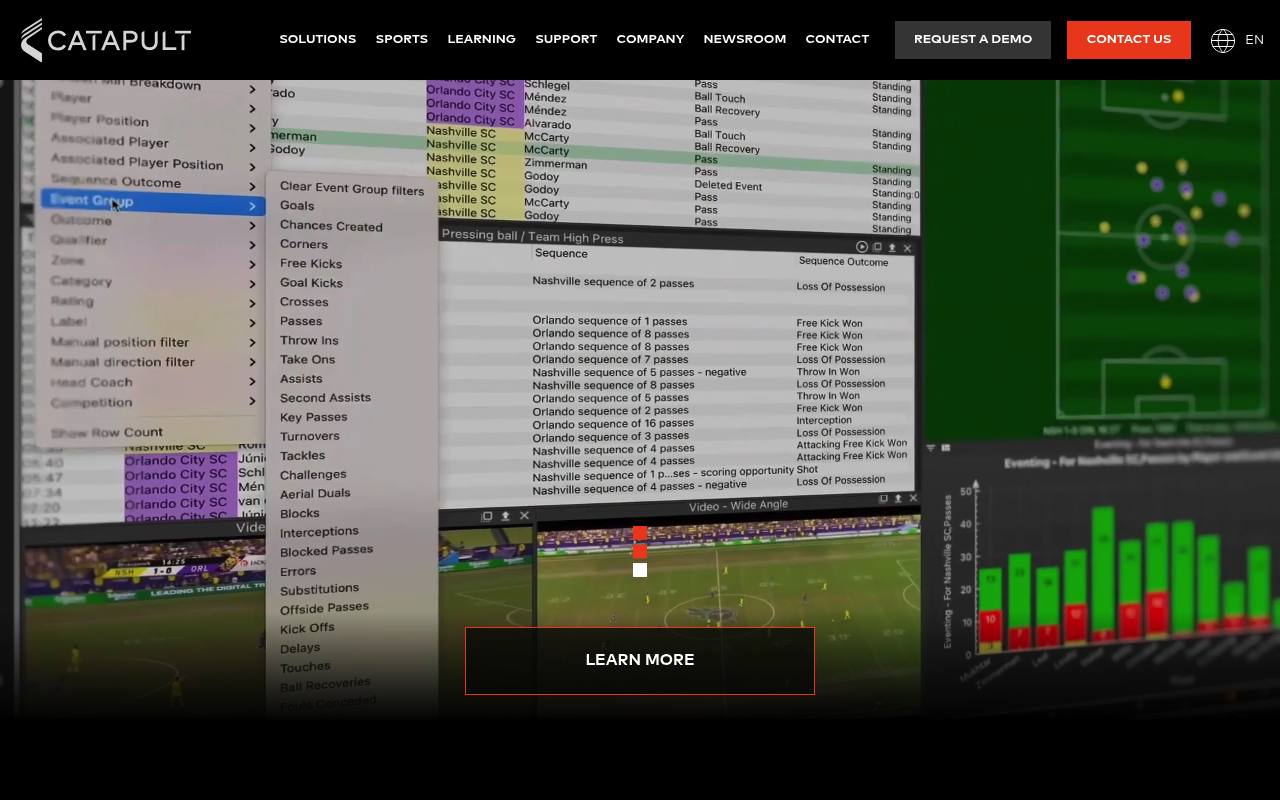Click the upload icon in Pressing ball panel
The height and width of the screenshot is (800, 1280).
tap(892, 248)
